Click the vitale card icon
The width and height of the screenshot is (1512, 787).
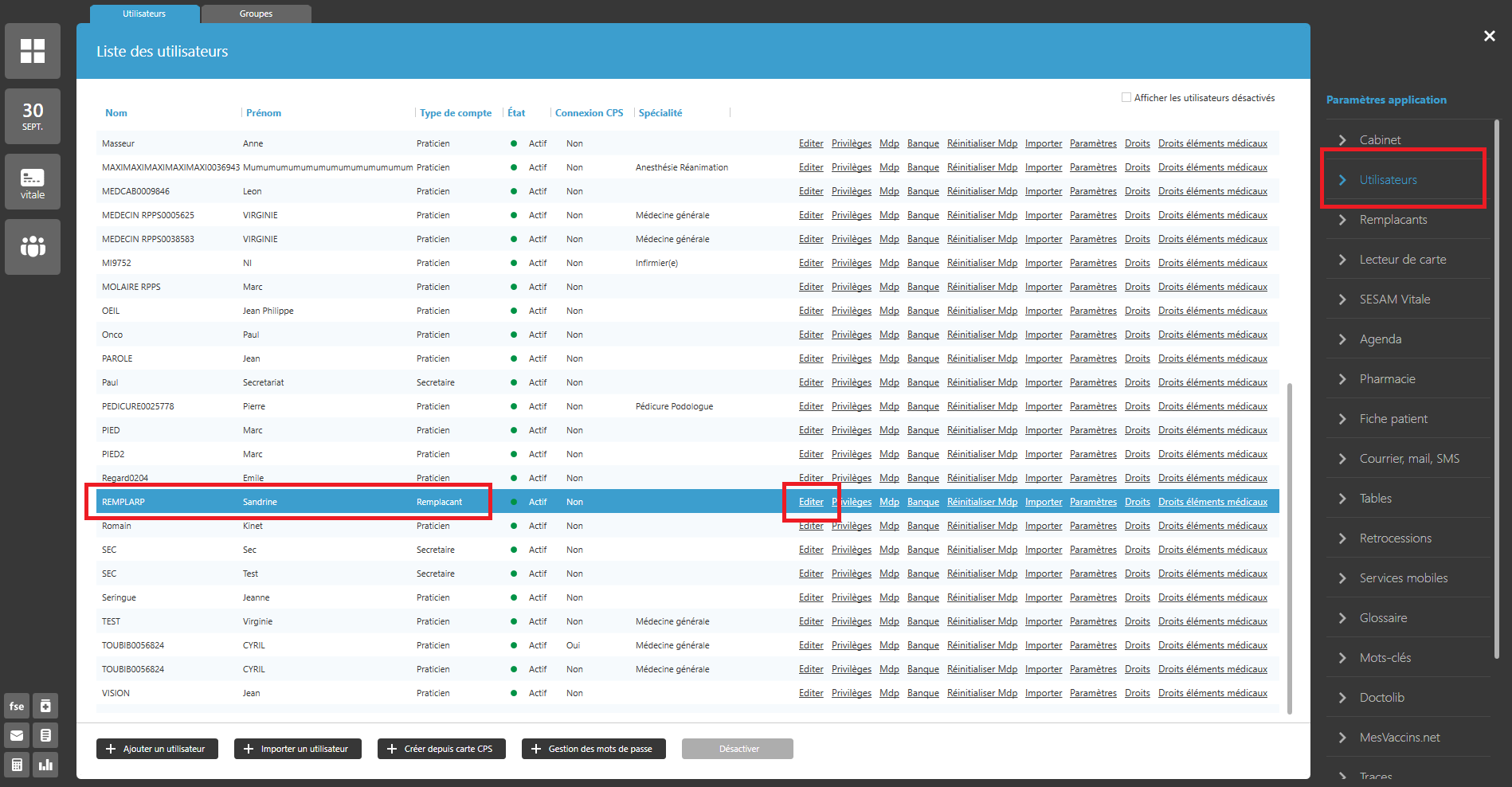(33, 182)
